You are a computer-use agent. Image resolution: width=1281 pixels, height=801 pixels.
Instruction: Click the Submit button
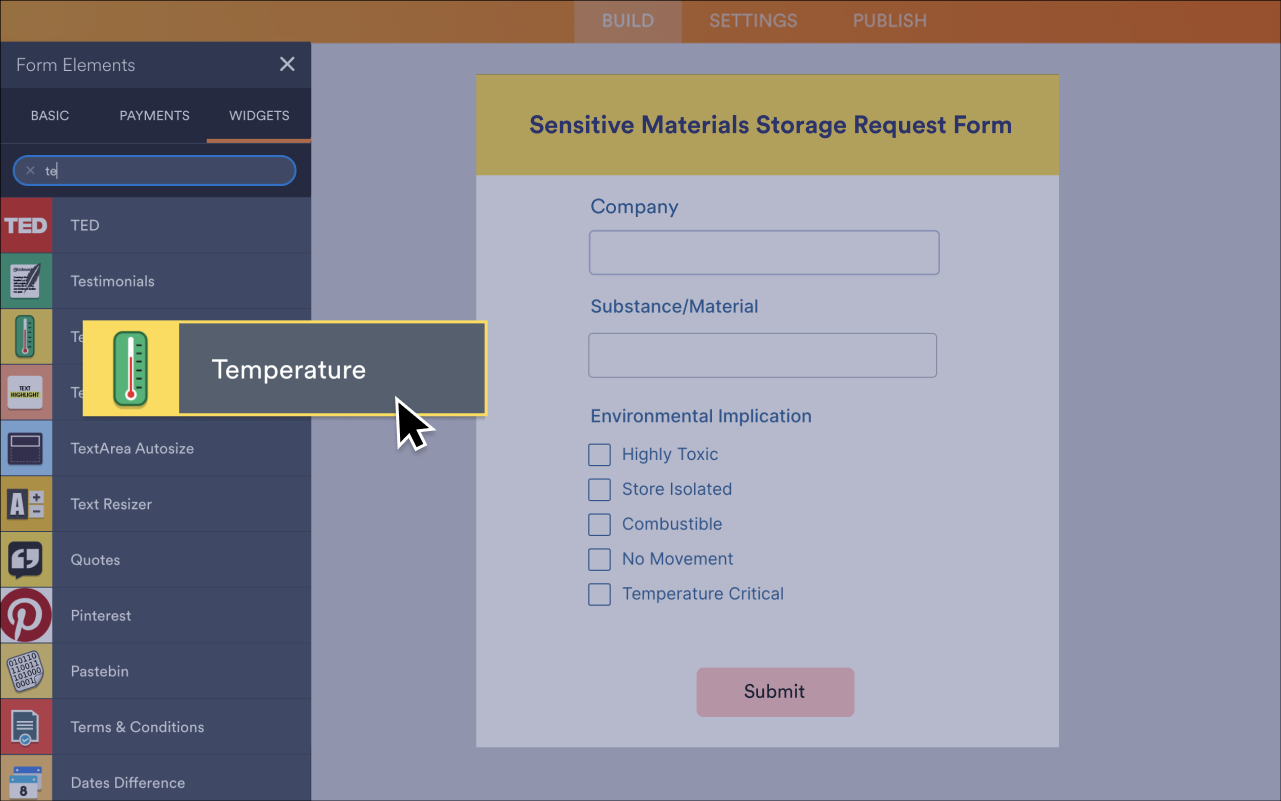775,691
